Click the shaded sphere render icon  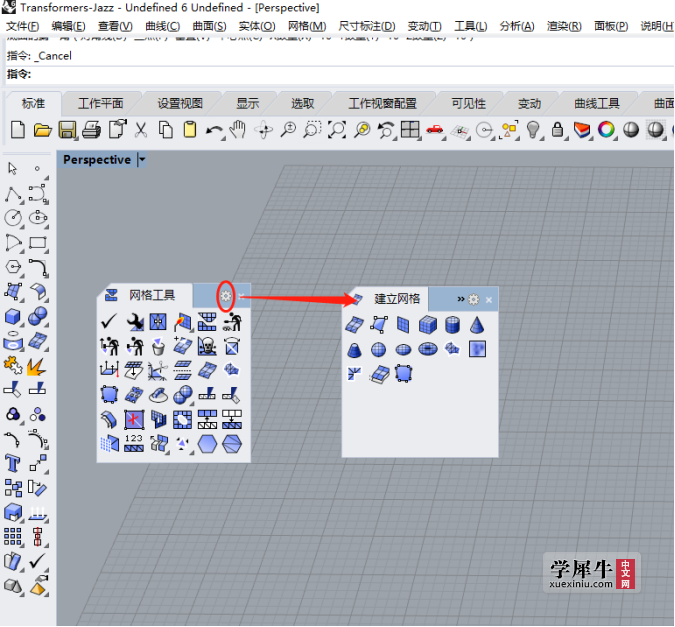[631, 130]
